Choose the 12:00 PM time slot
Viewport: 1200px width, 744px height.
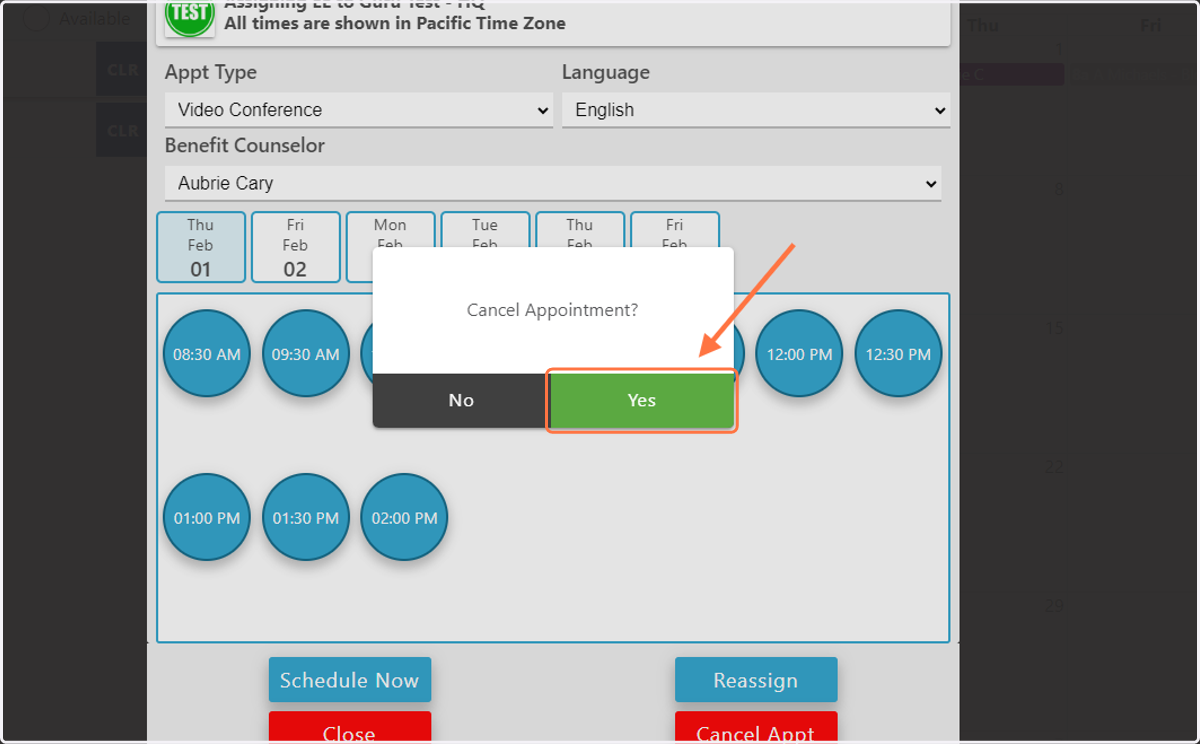800,354
